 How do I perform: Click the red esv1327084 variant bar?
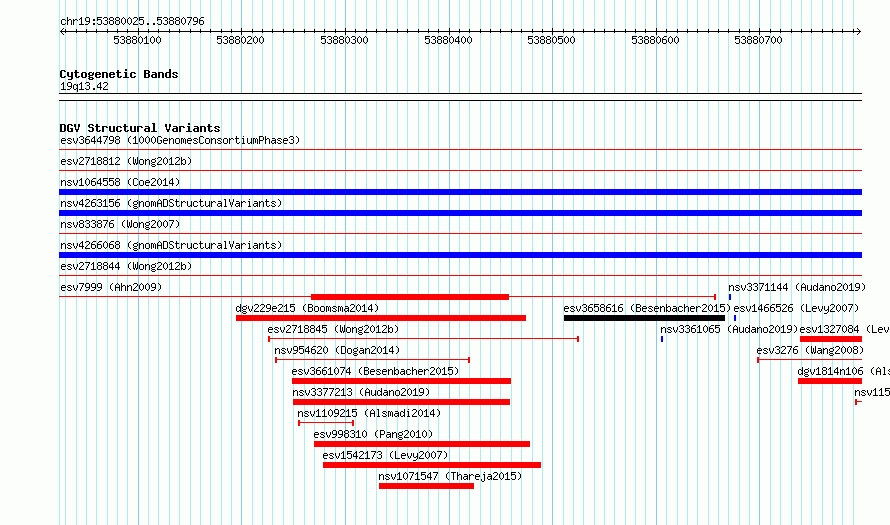(831, 339)
